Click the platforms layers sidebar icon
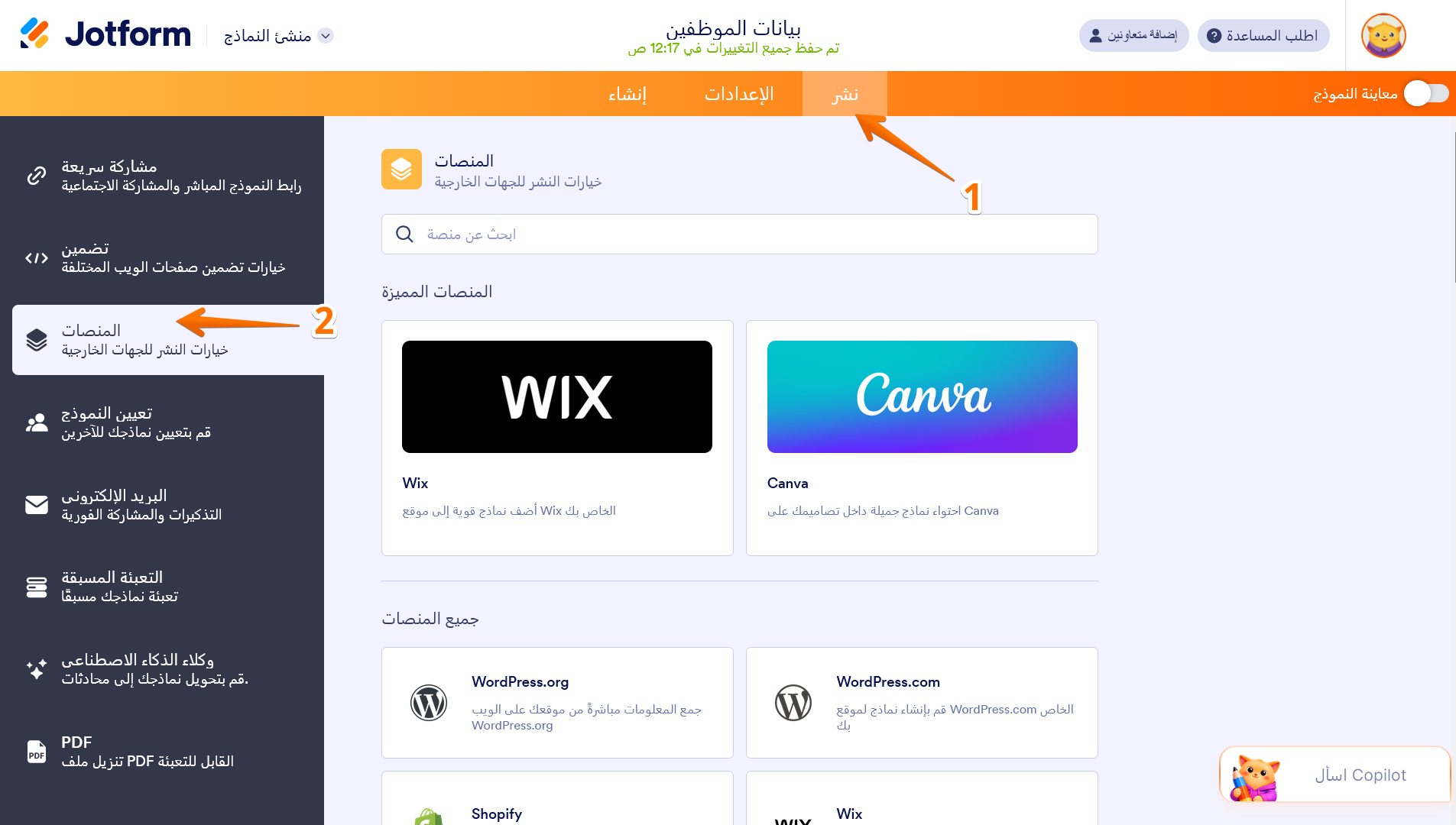1456x825 pixels. (x=37, y=340)
